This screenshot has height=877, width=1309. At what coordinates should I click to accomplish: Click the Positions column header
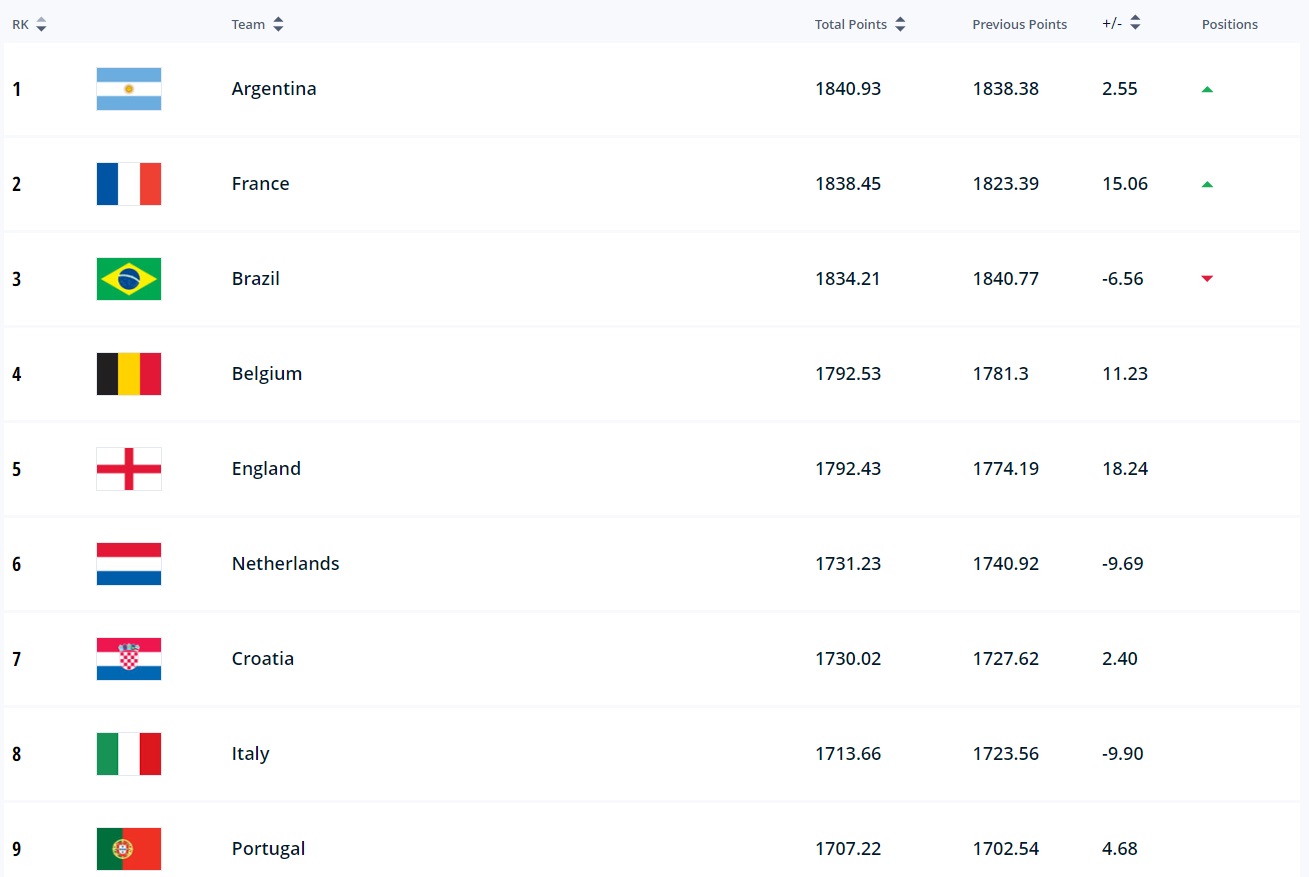click(x=1230, y=24)
